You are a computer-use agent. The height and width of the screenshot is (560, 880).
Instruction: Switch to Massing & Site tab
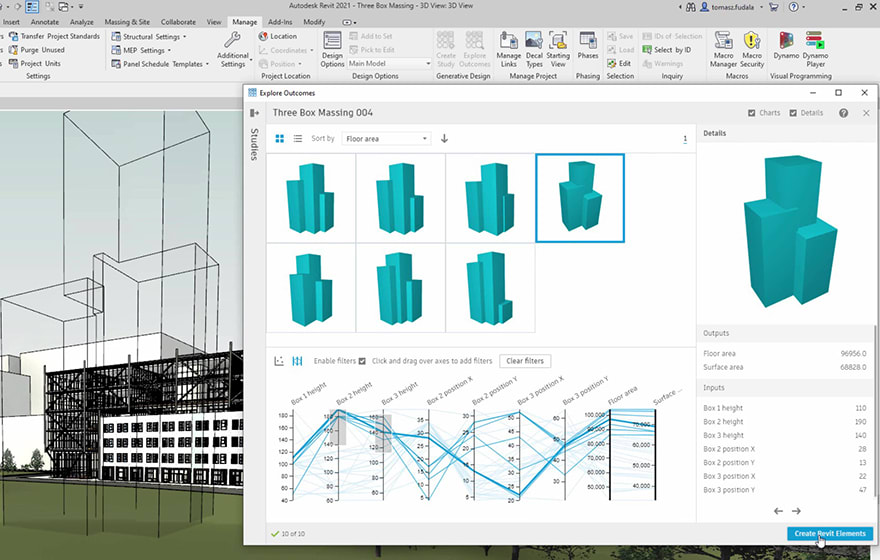pyautogui.click(x=127, y=22)
